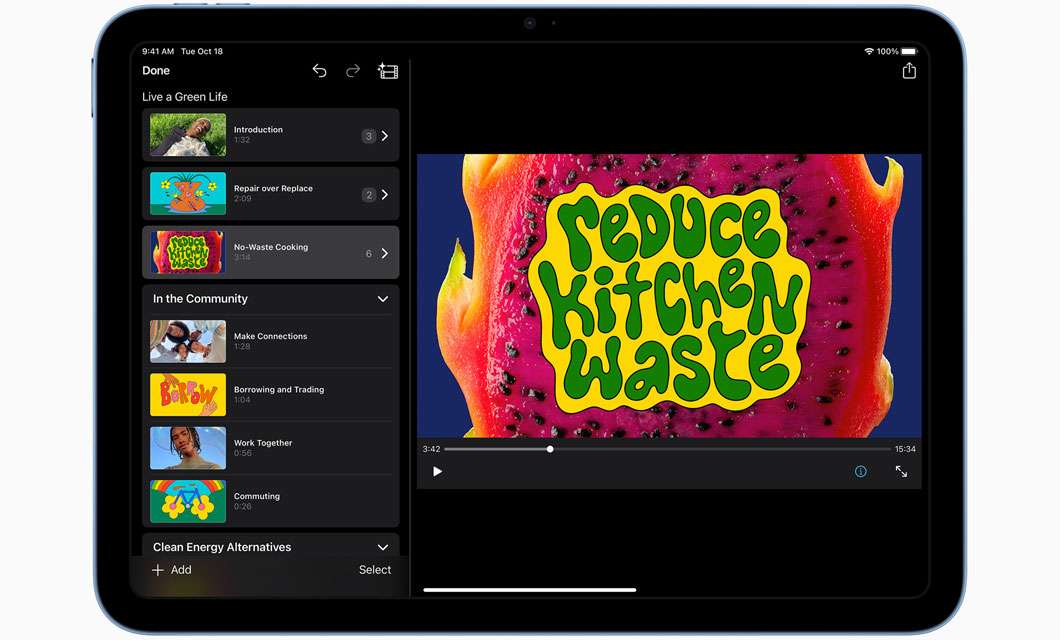Tap the No-Waste Cooking count 6
The image size is (1060, 640).
pos(368,253)
